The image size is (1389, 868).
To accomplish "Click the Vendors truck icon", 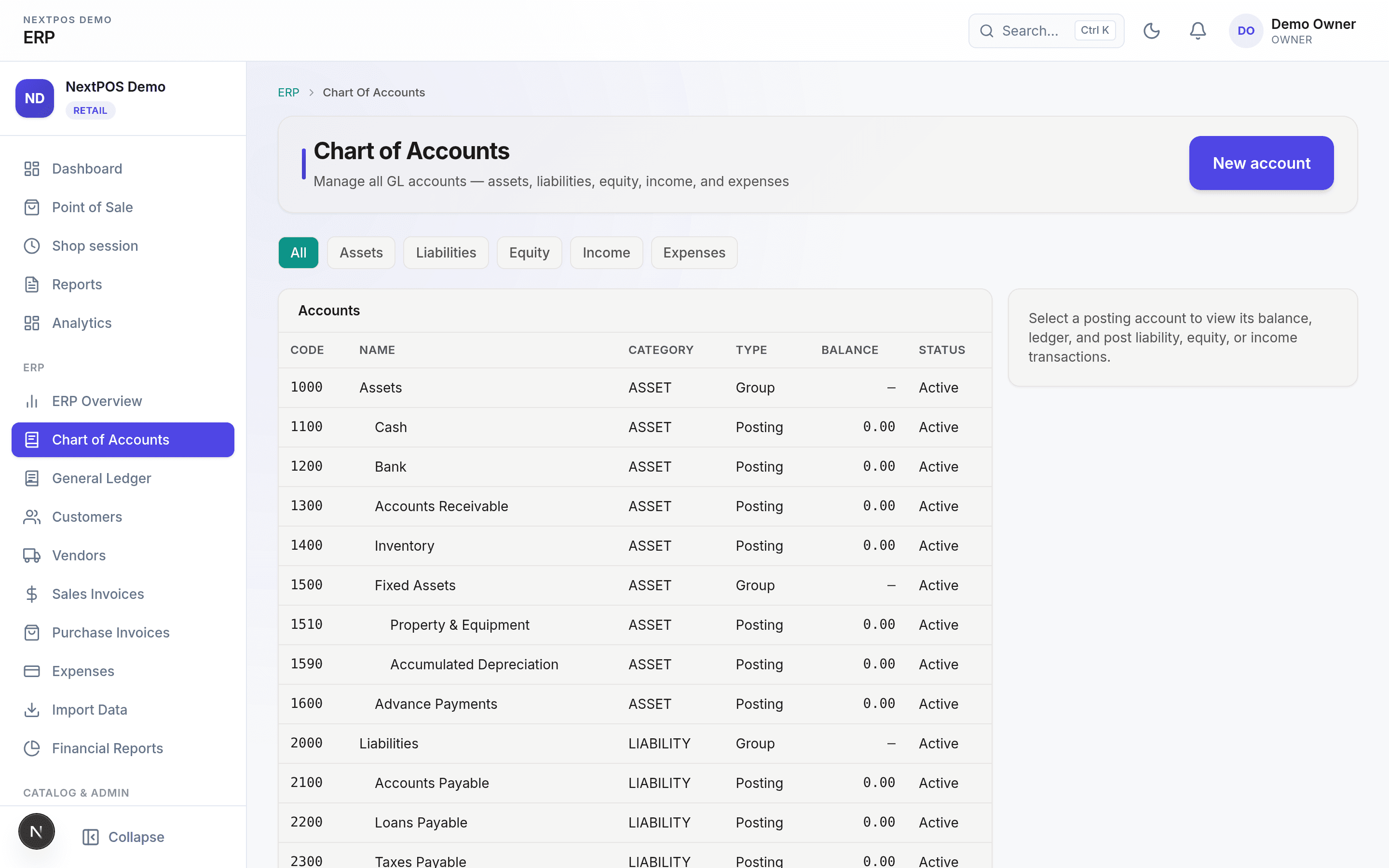I will coord(31,555).
